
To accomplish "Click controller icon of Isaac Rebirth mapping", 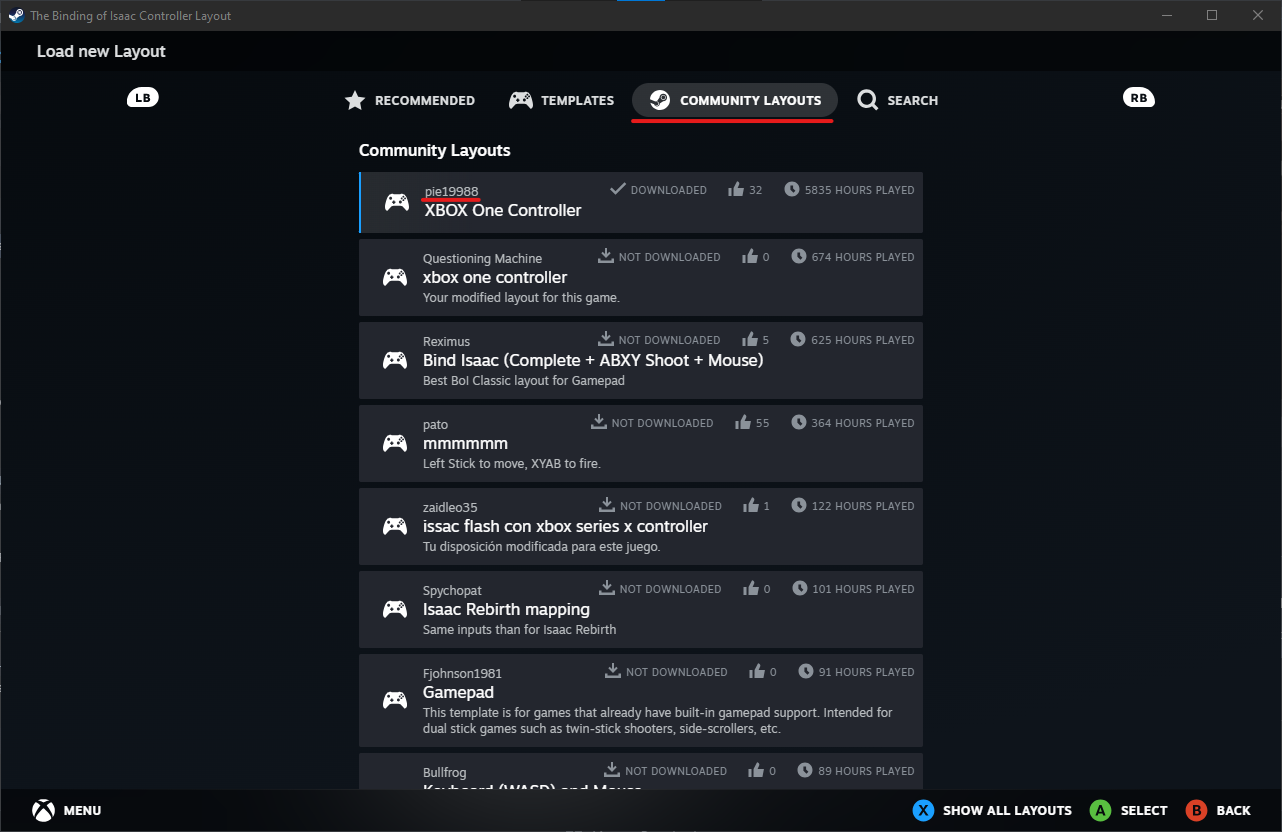I will click(x=395, y=610).
